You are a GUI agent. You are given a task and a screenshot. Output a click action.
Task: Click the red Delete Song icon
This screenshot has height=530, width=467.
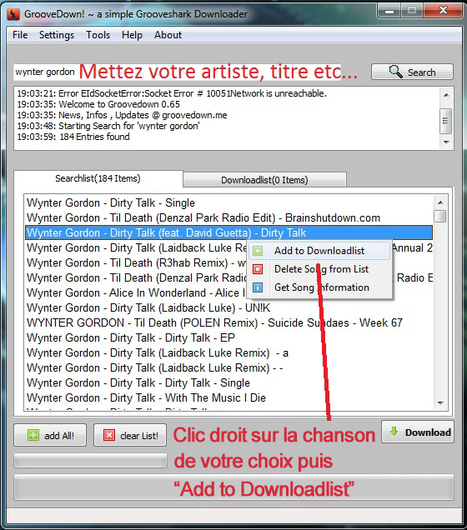coord(257,269)
